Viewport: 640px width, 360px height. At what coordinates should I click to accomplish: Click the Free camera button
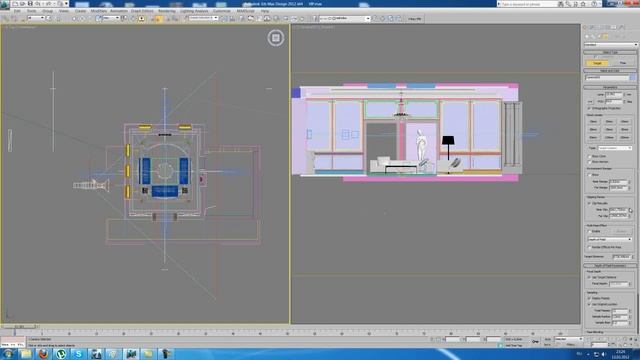pyautogui.click(x=623, y=63)
